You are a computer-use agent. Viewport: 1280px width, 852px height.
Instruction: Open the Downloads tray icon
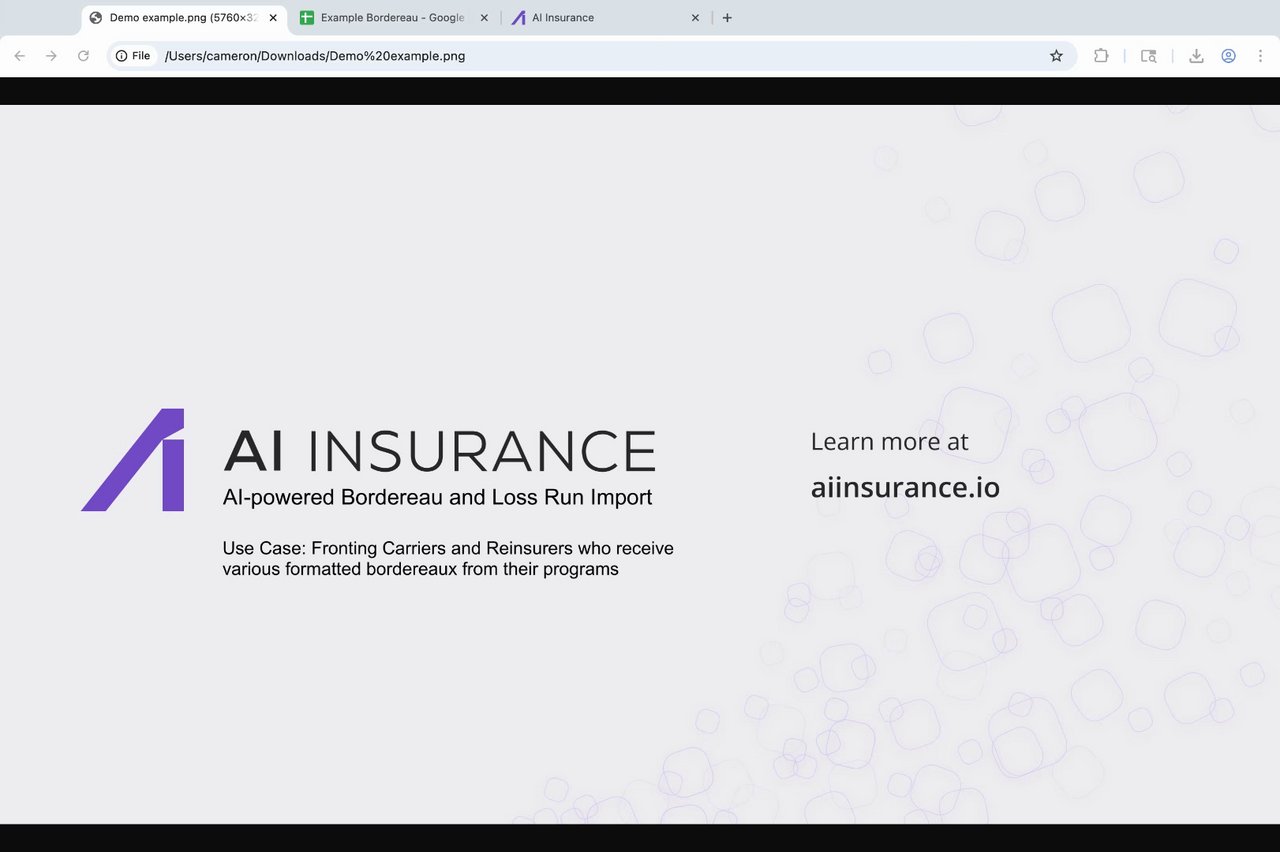[1196, 56]
